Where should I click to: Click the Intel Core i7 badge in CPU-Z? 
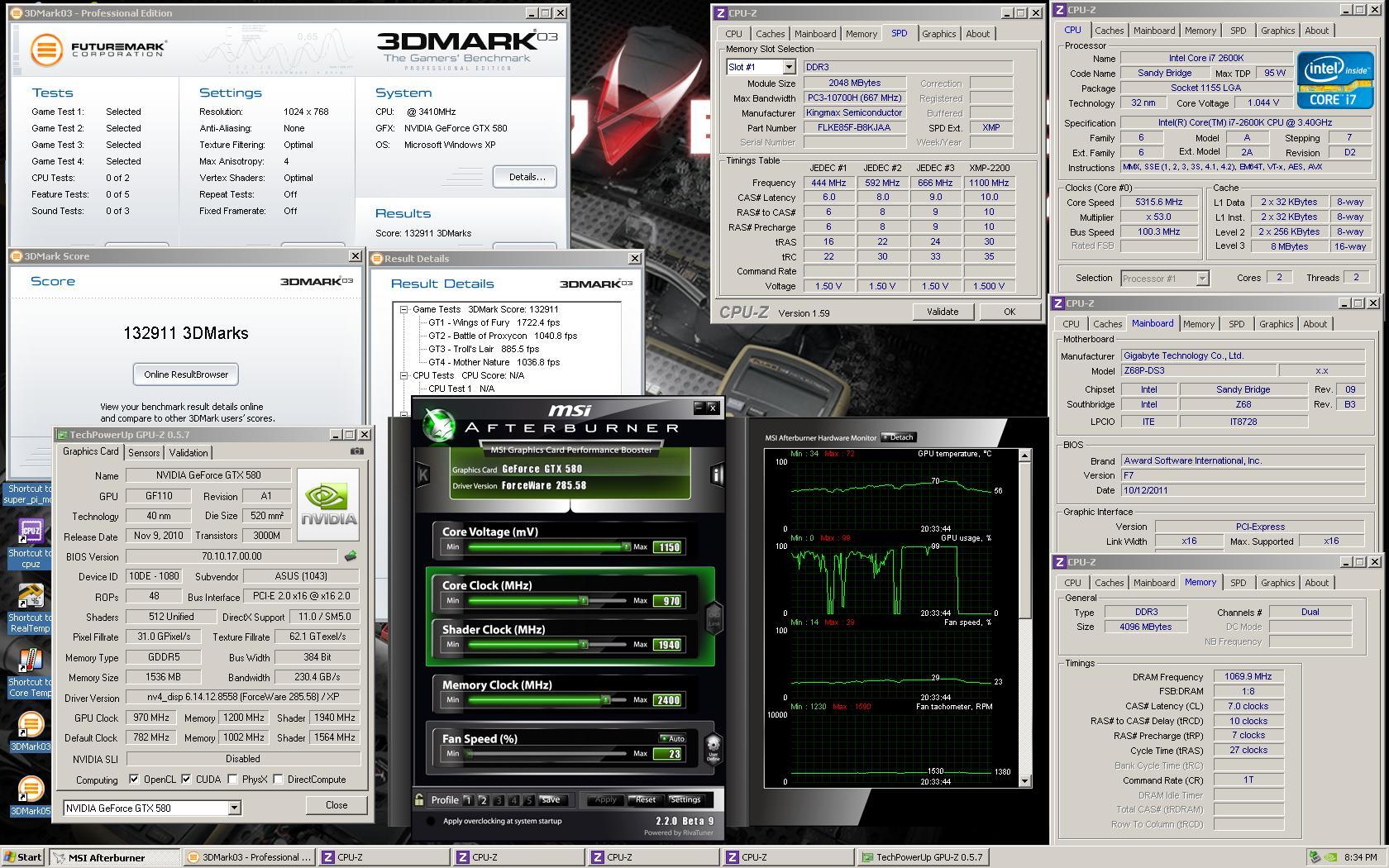coord(1335,80)
